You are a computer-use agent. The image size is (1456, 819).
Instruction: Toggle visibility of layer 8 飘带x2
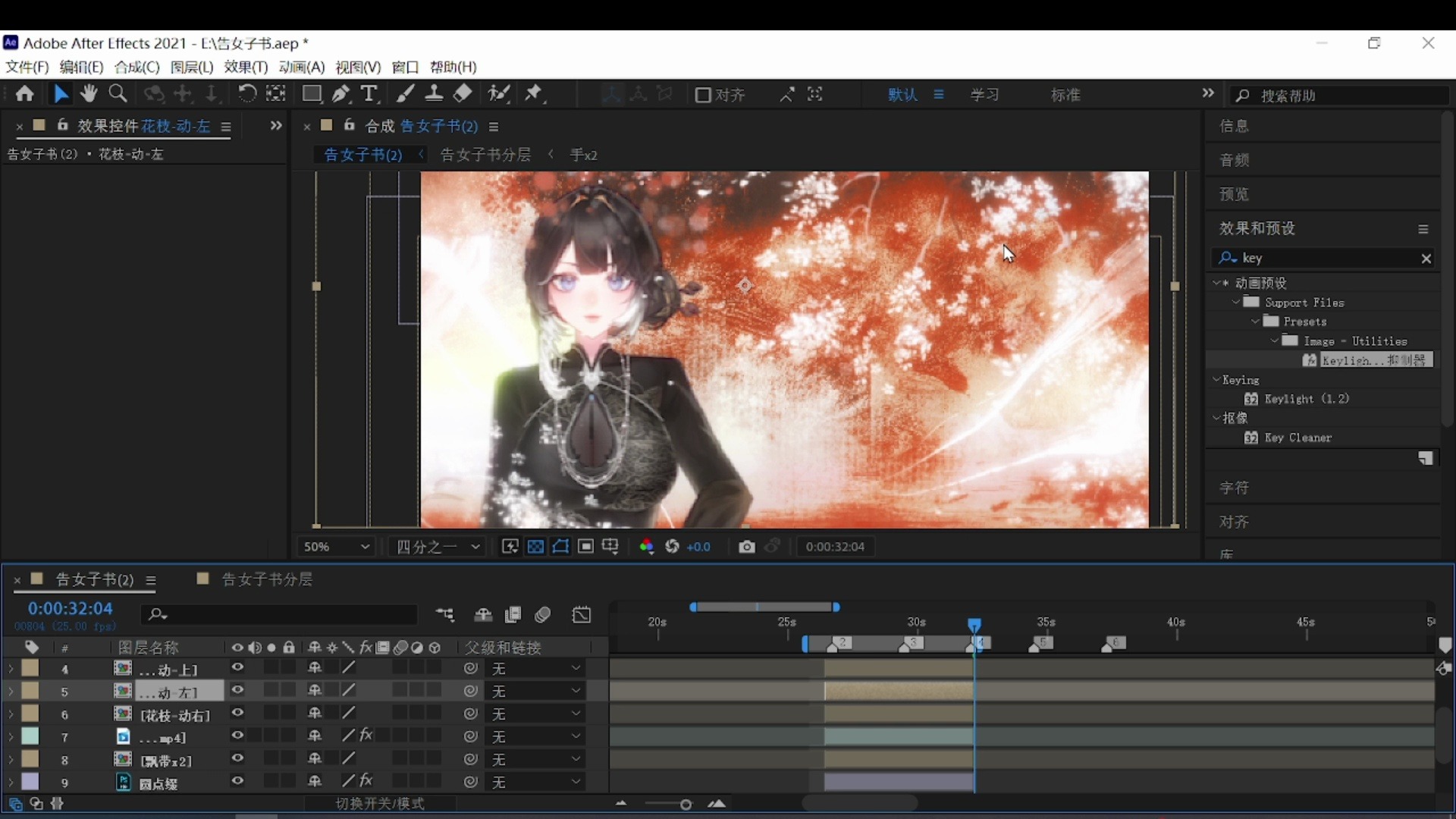pyautogui.click(x=237, y=758)
